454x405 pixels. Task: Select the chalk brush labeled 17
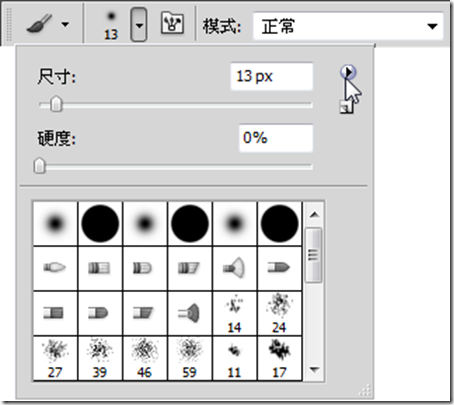[279, 358]
